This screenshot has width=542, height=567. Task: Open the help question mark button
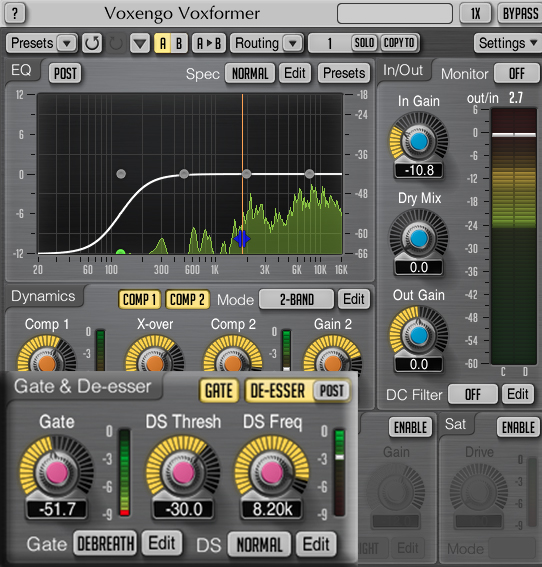14,13
